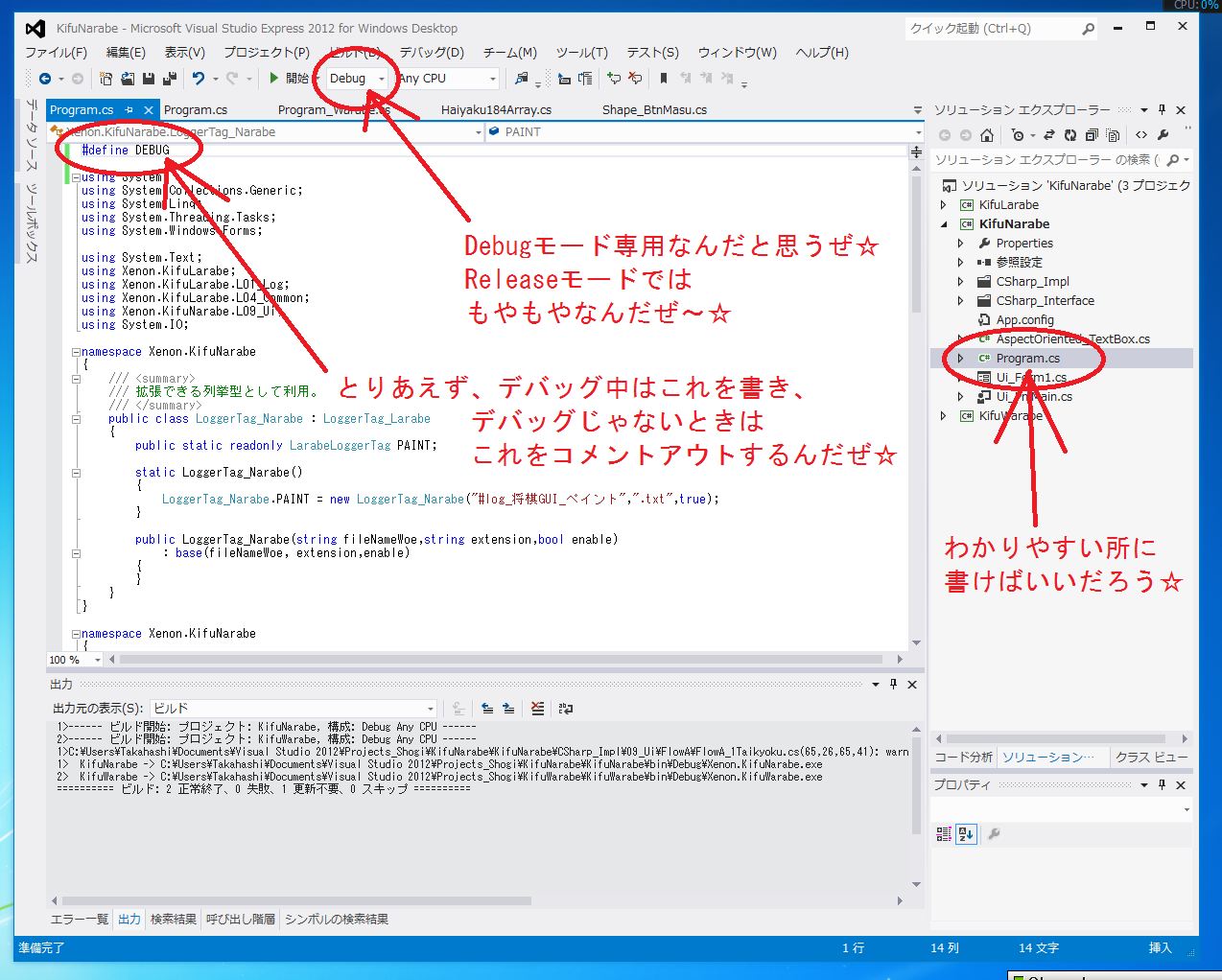Click the Open File icon in the toolbar
Viewport: 1222px width, 980px height.
click(x=128, y=79)
